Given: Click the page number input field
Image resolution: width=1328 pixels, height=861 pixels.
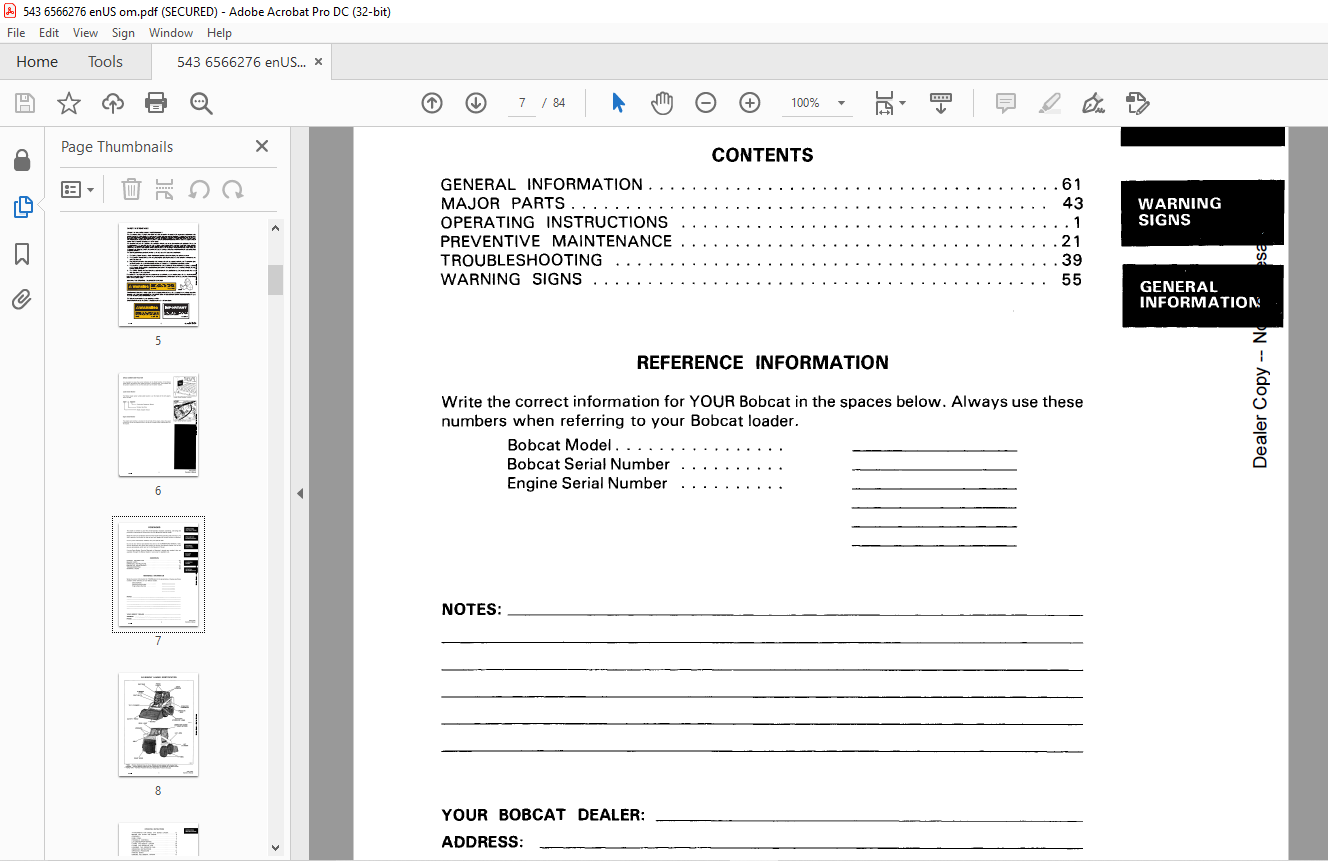Looking at the screenshot, I should tap(522, 103).
